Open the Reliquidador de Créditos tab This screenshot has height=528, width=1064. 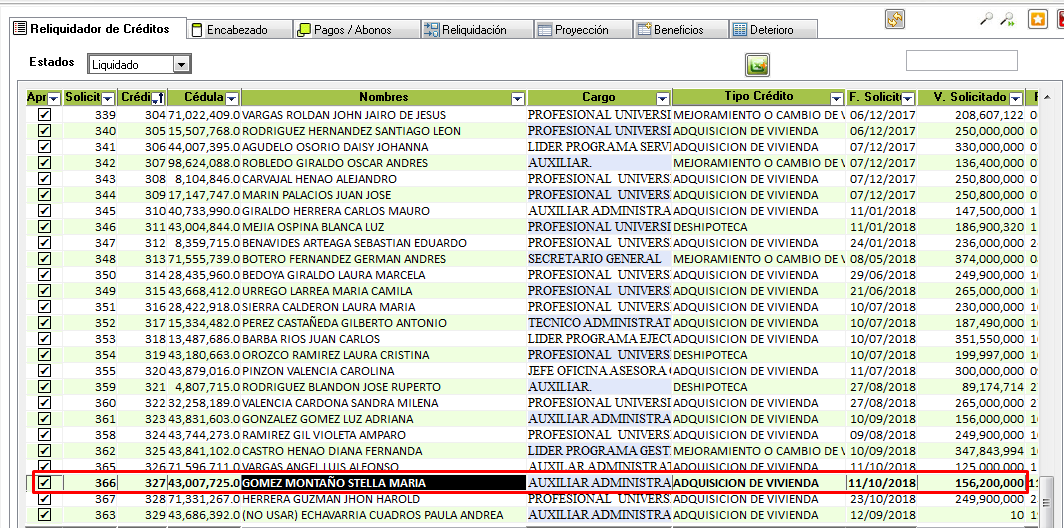click(99, 29)
